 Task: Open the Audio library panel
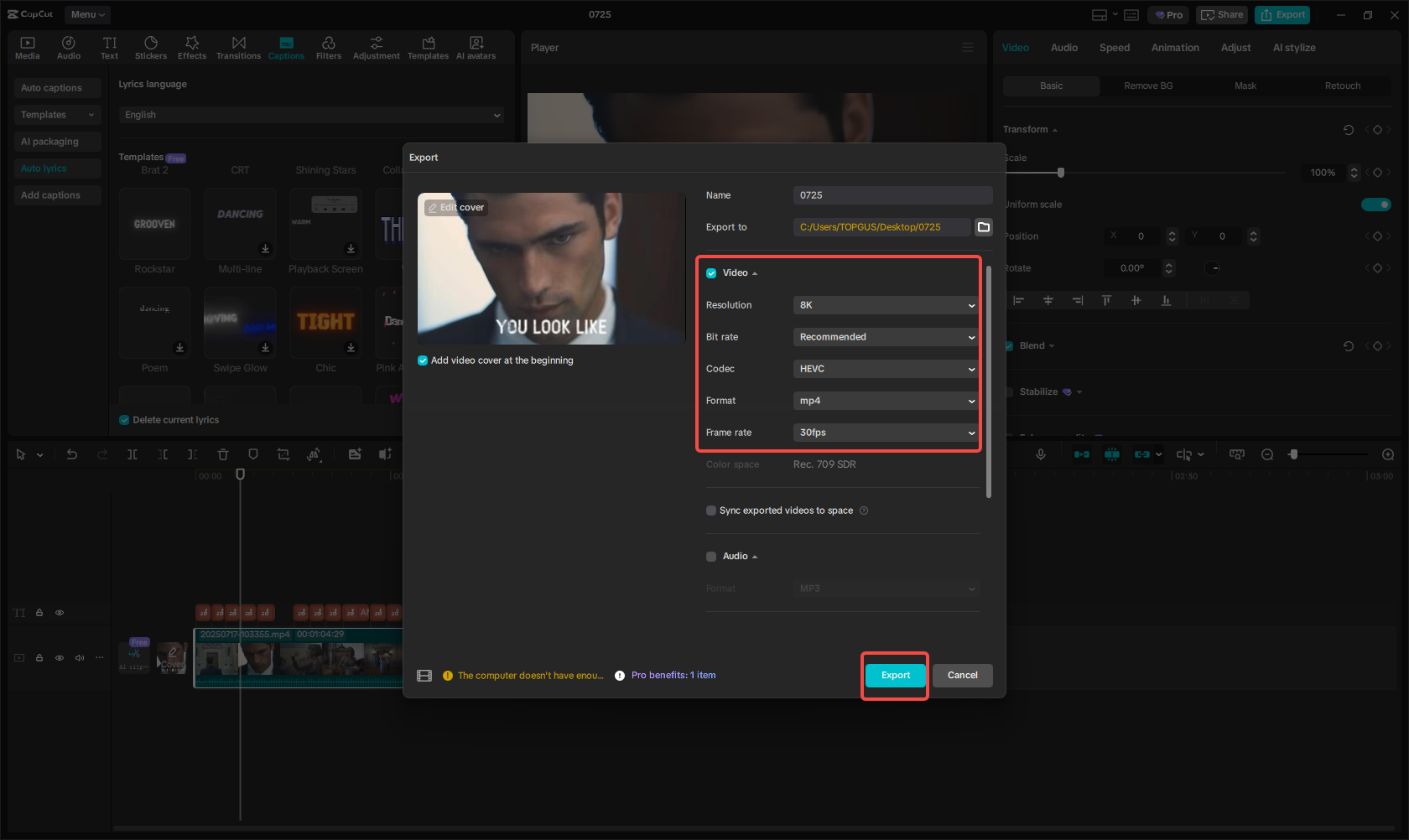coord(69,48)
